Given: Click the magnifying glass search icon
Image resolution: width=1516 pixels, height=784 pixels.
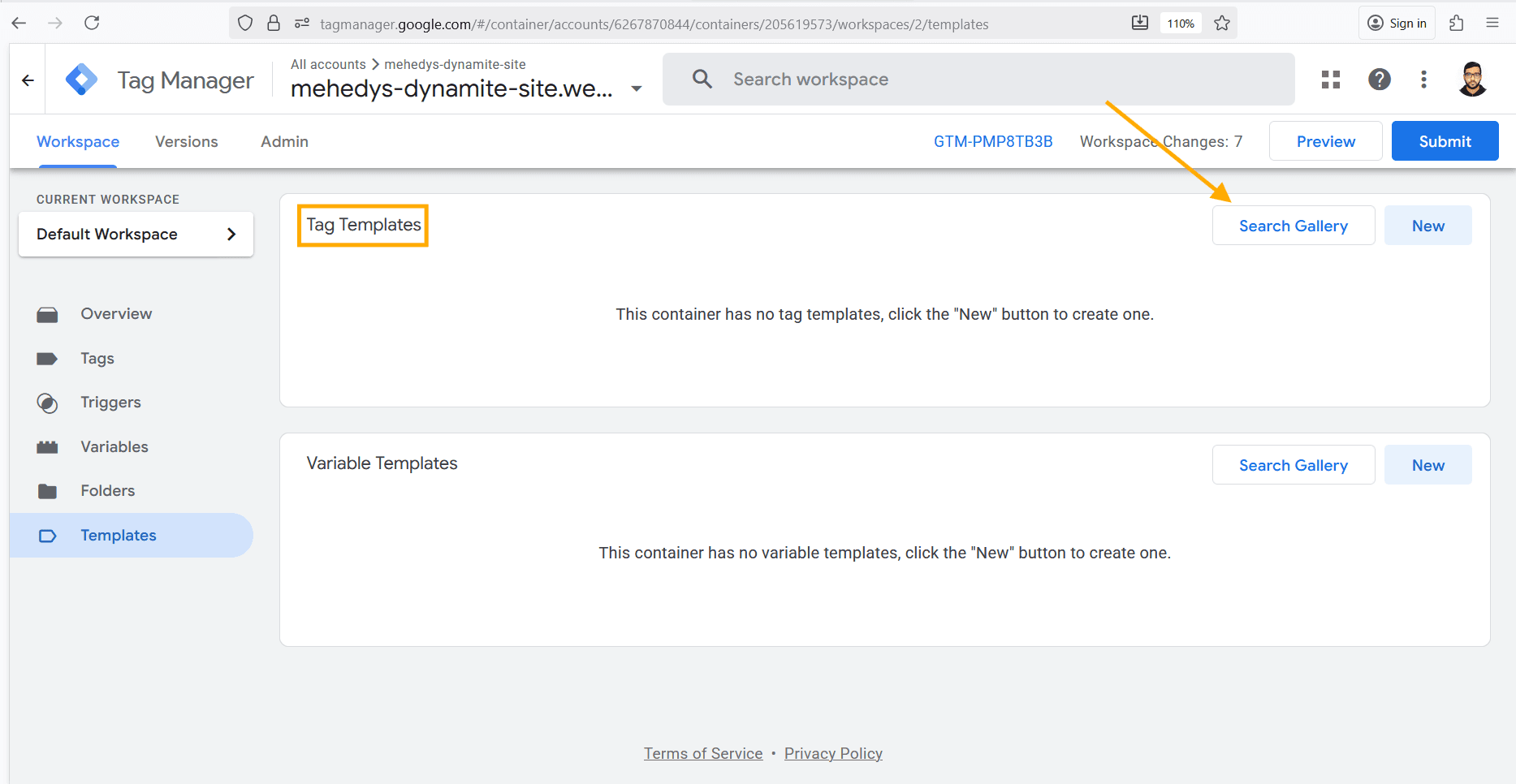Looking at the screenshot, I should click(x=702, y=79).
